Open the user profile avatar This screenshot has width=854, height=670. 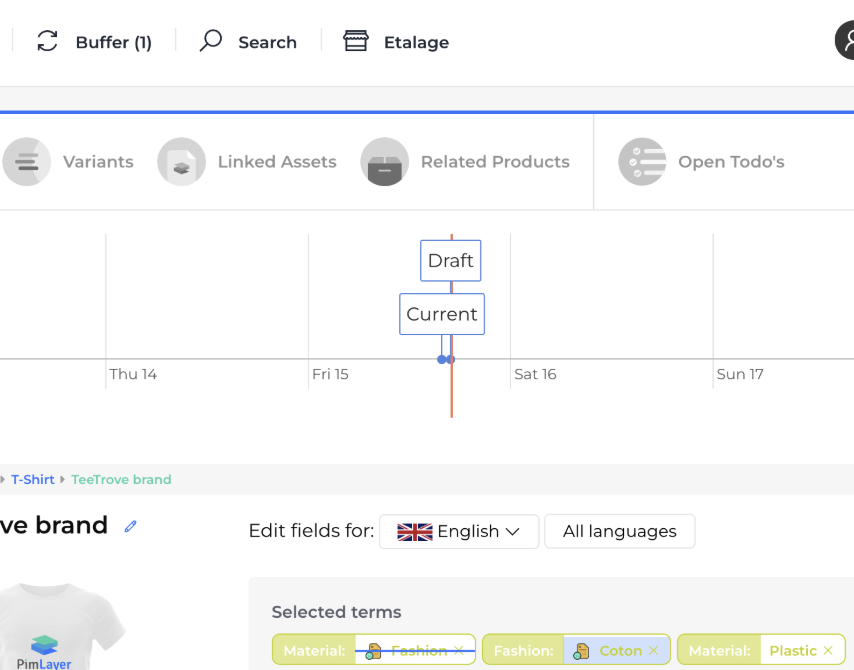click(x=846, y=41)
